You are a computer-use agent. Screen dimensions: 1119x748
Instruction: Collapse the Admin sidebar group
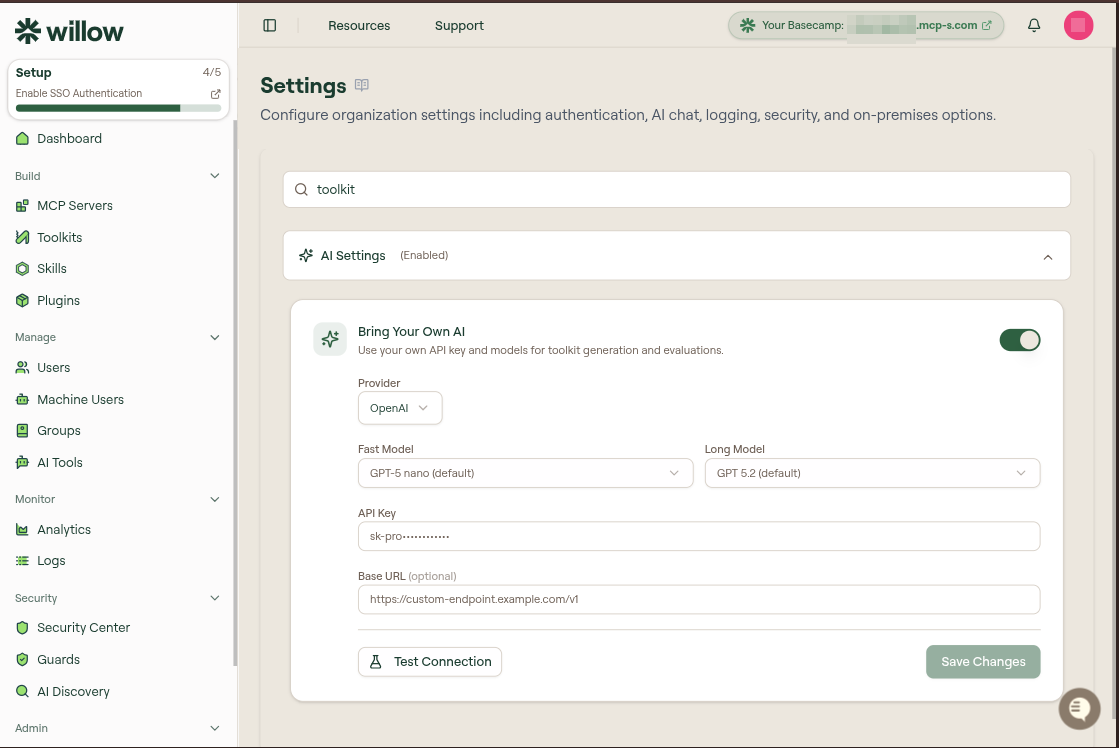215,728
